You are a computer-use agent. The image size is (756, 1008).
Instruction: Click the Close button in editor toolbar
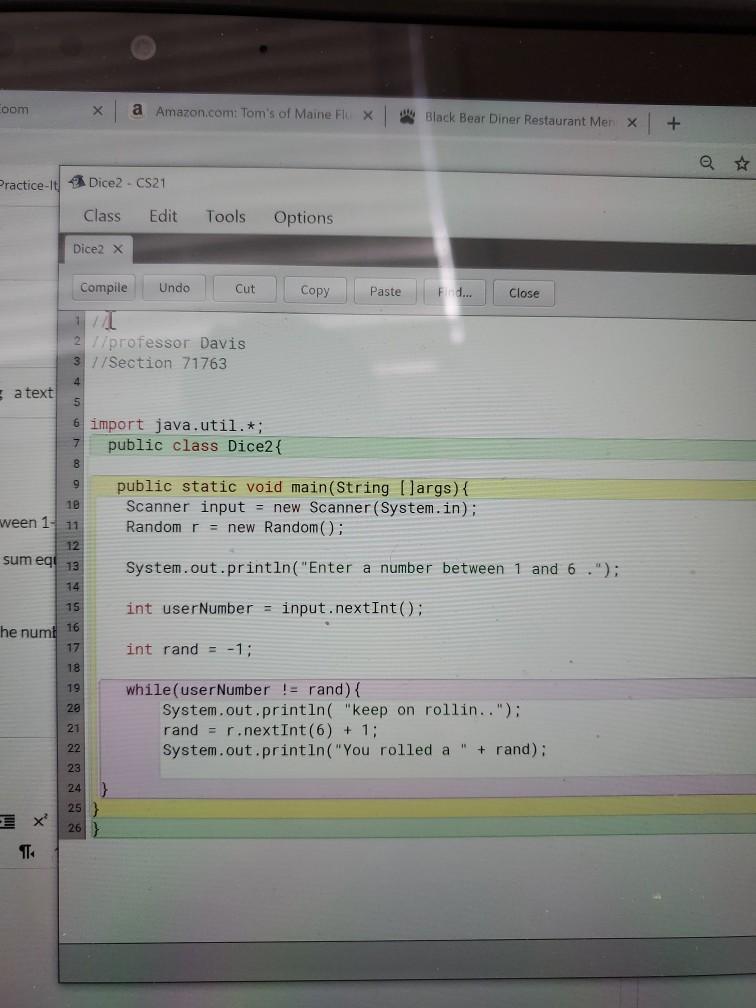pos(524,293)
